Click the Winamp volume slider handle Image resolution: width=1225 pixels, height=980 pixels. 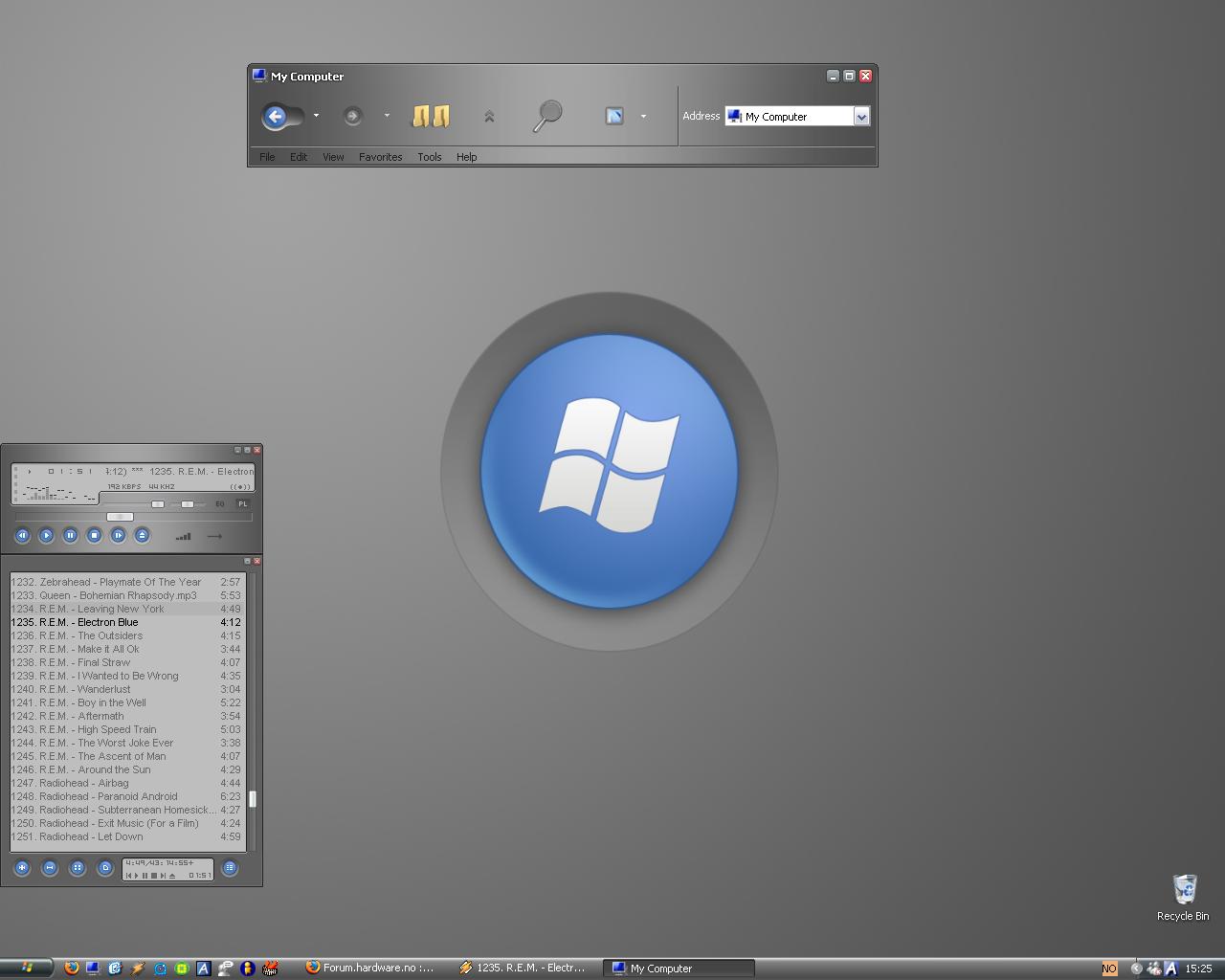click(158, 503)
